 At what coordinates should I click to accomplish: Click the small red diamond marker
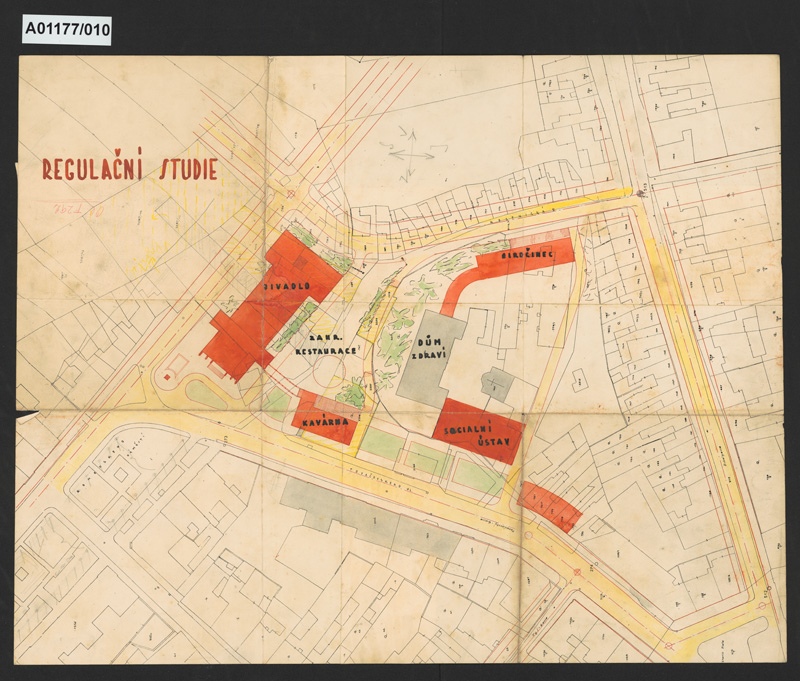click(x=167, y=377)
